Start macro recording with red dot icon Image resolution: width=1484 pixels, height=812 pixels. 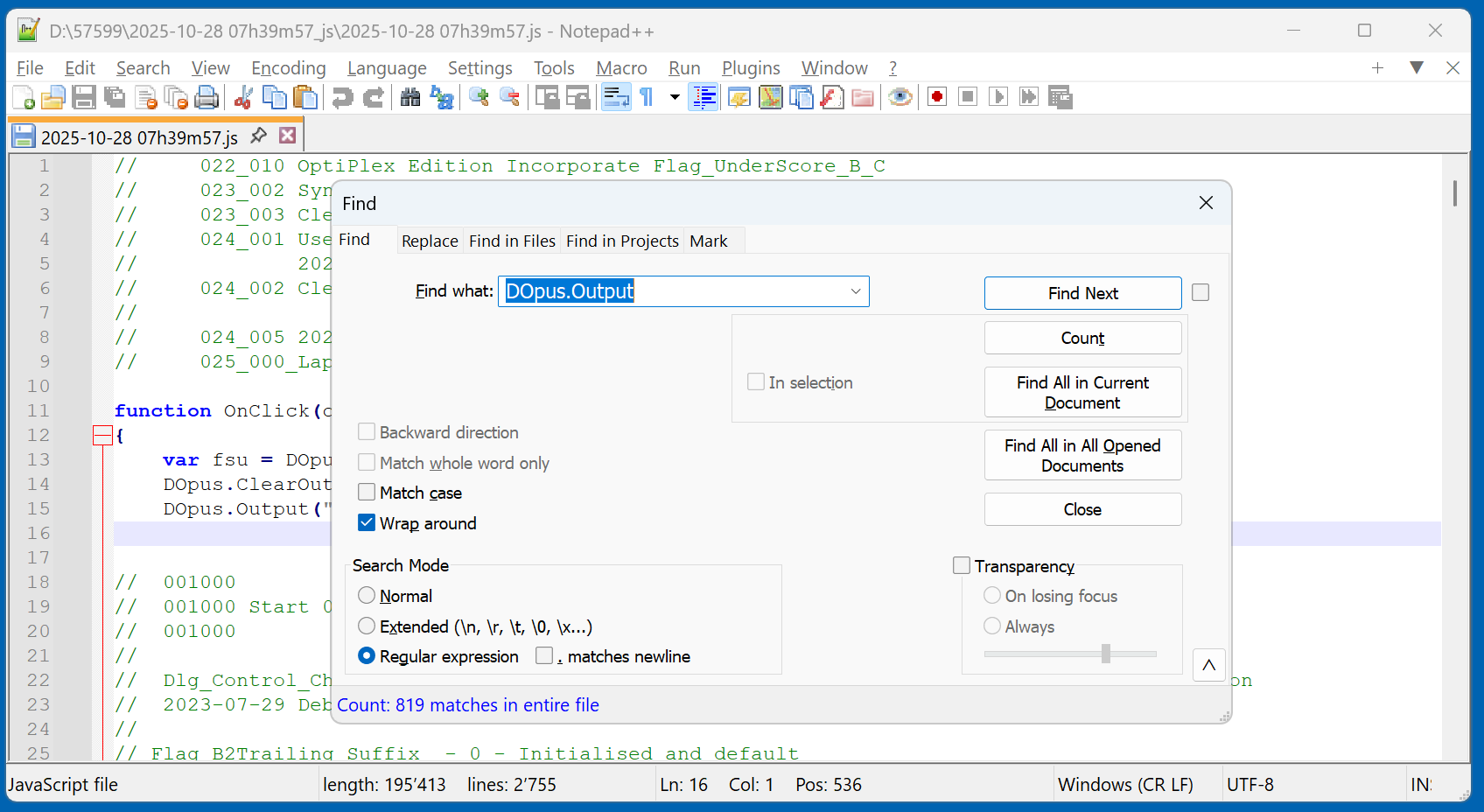click(937, 97)
